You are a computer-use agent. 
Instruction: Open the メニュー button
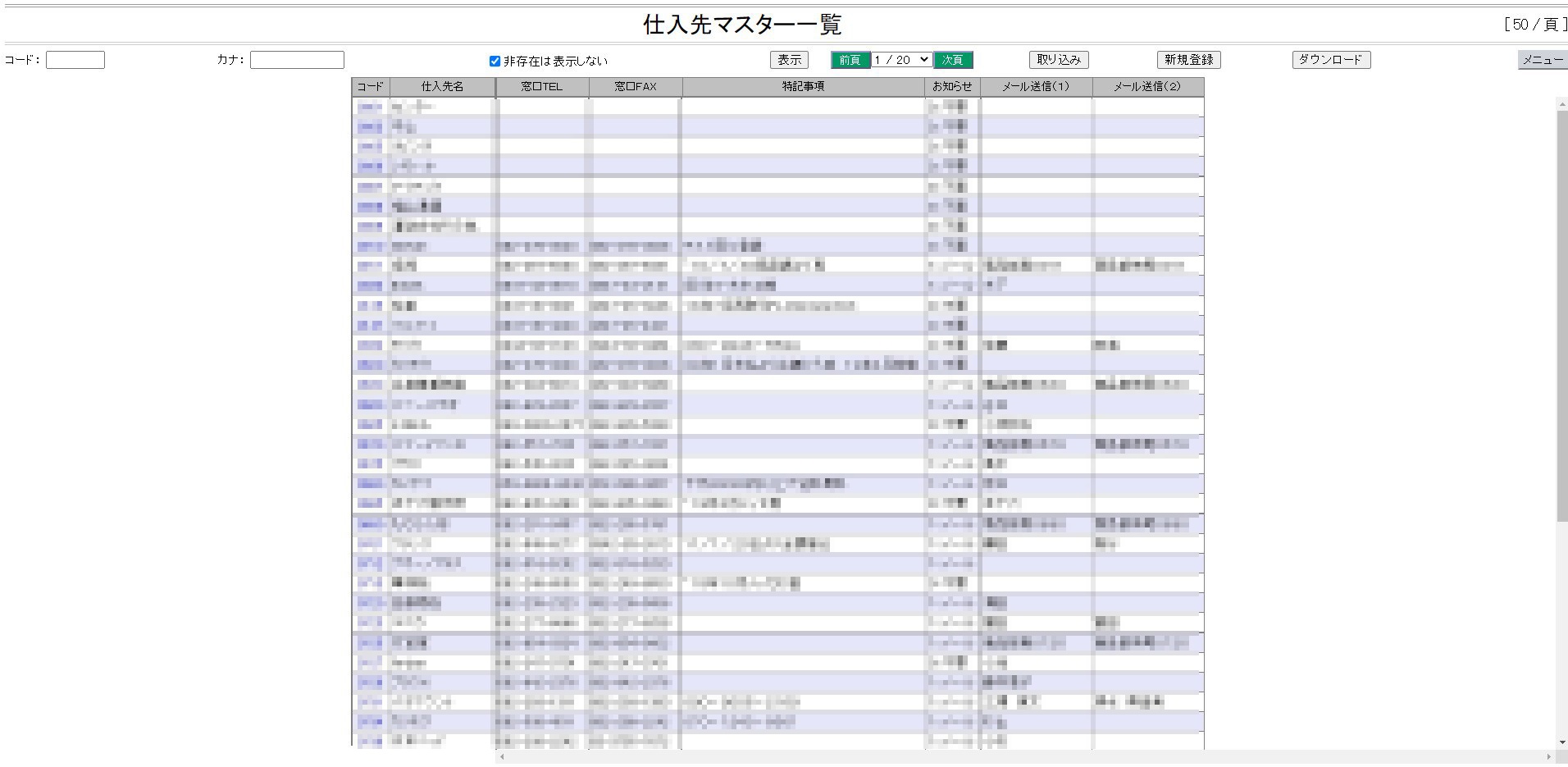pyautogui.click(x=1543, y=60)
